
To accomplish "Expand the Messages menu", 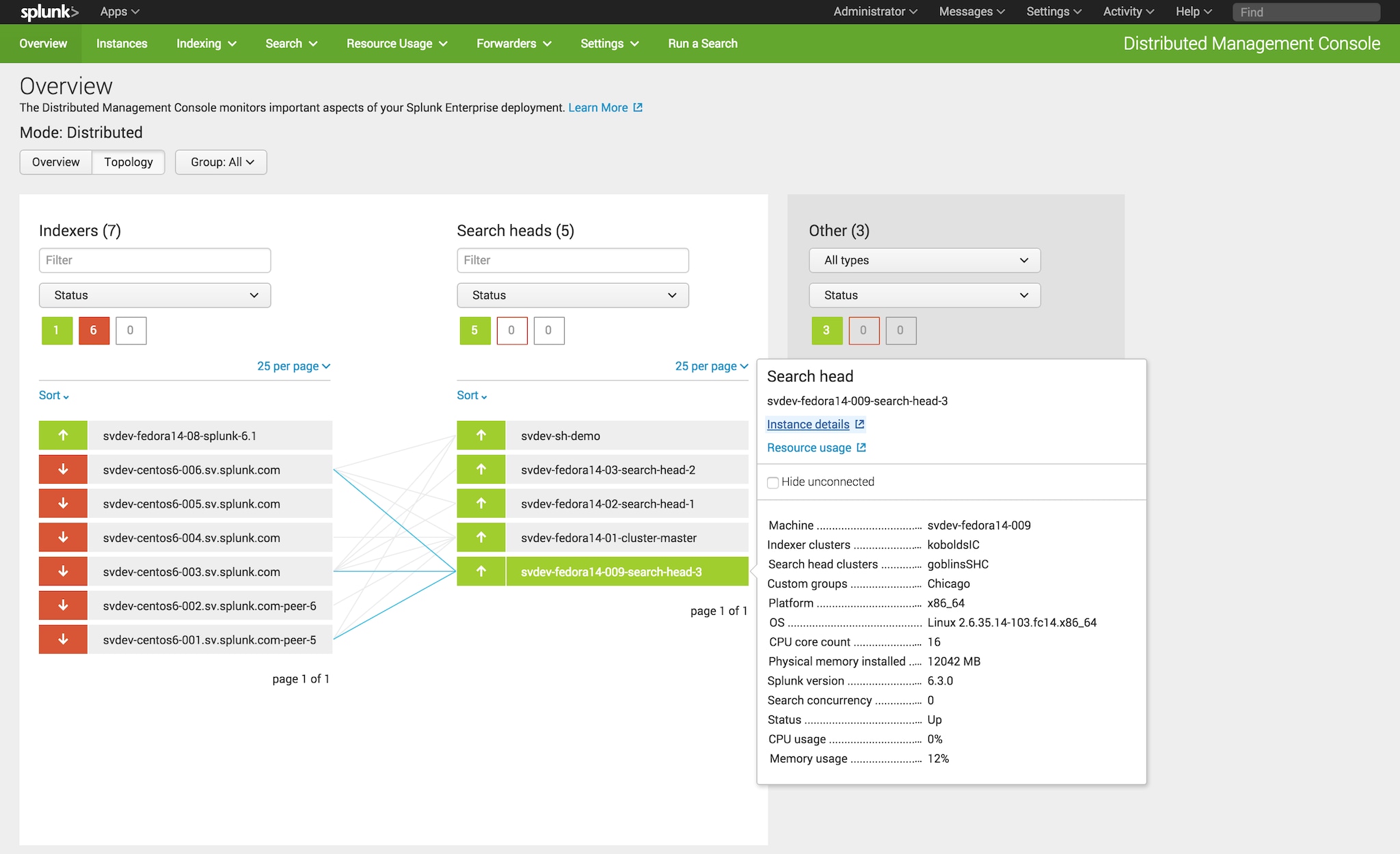I will [971, 12].
